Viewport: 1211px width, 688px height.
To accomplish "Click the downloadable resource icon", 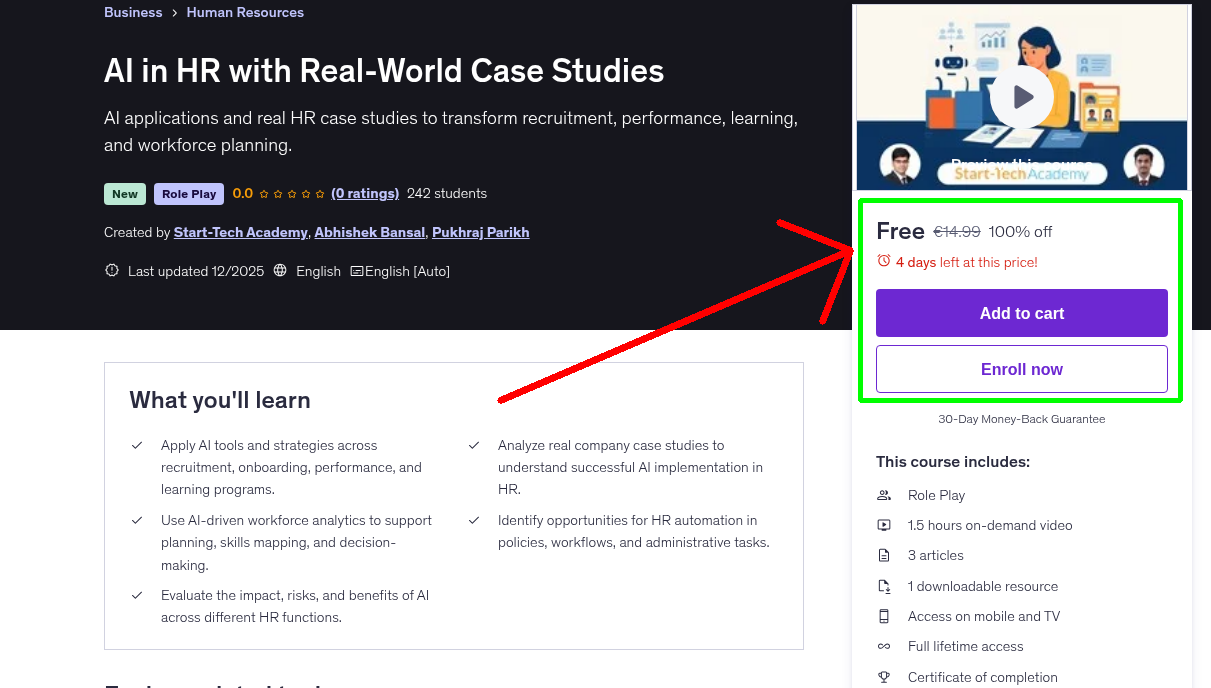I will (x=884, y=586).
